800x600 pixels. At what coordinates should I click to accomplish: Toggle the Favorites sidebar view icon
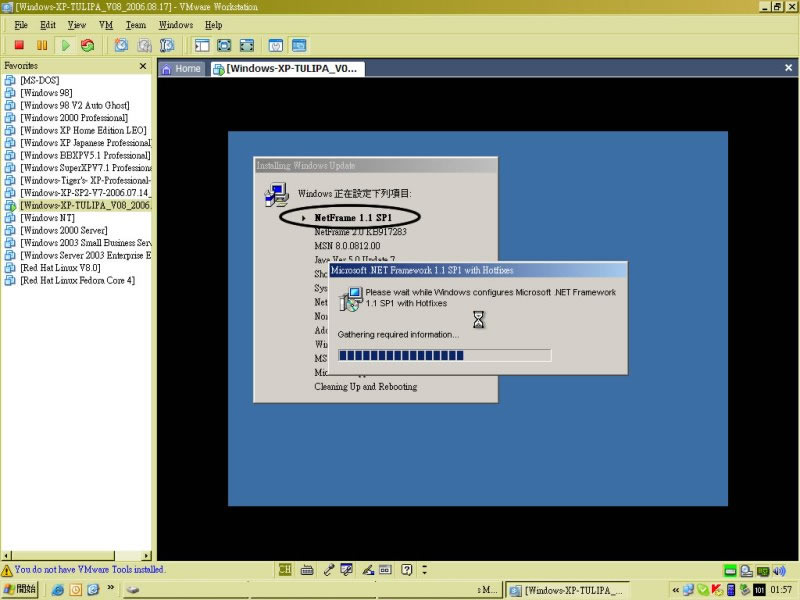point(202,45)
